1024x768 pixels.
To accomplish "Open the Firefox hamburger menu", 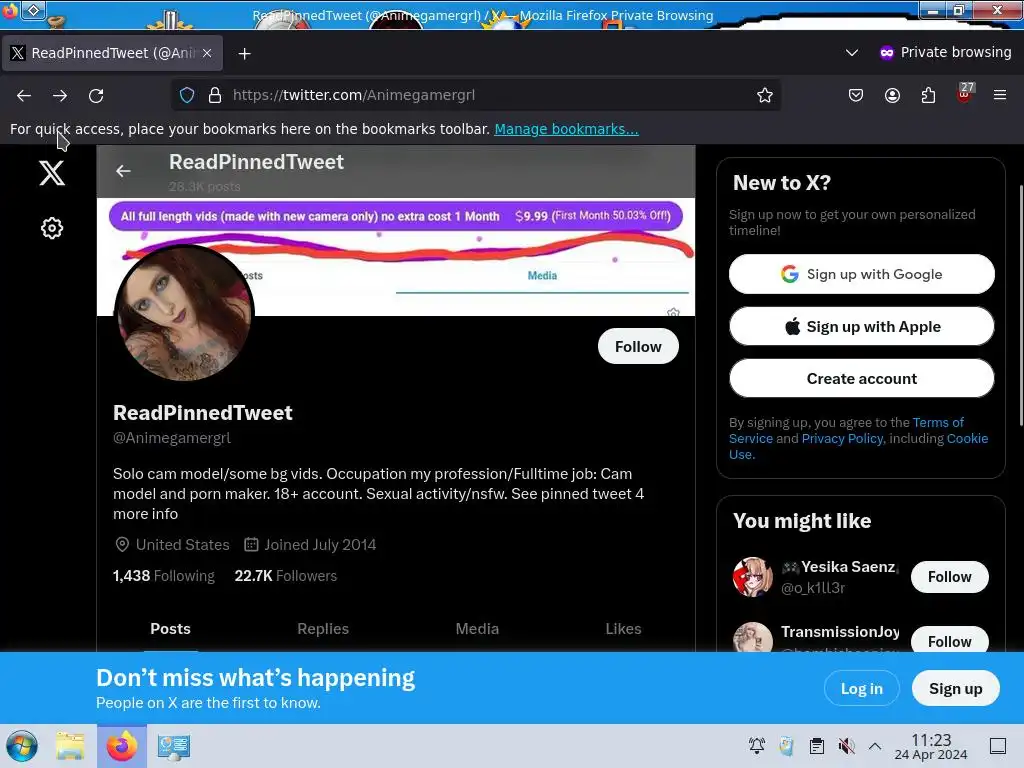I will (x=1000, y=95).
